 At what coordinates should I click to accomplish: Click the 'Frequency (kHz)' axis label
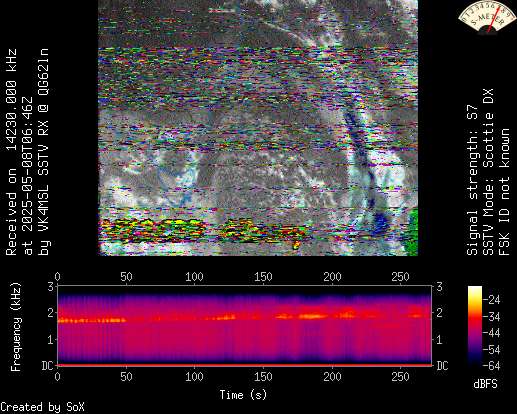click(16, 327)
